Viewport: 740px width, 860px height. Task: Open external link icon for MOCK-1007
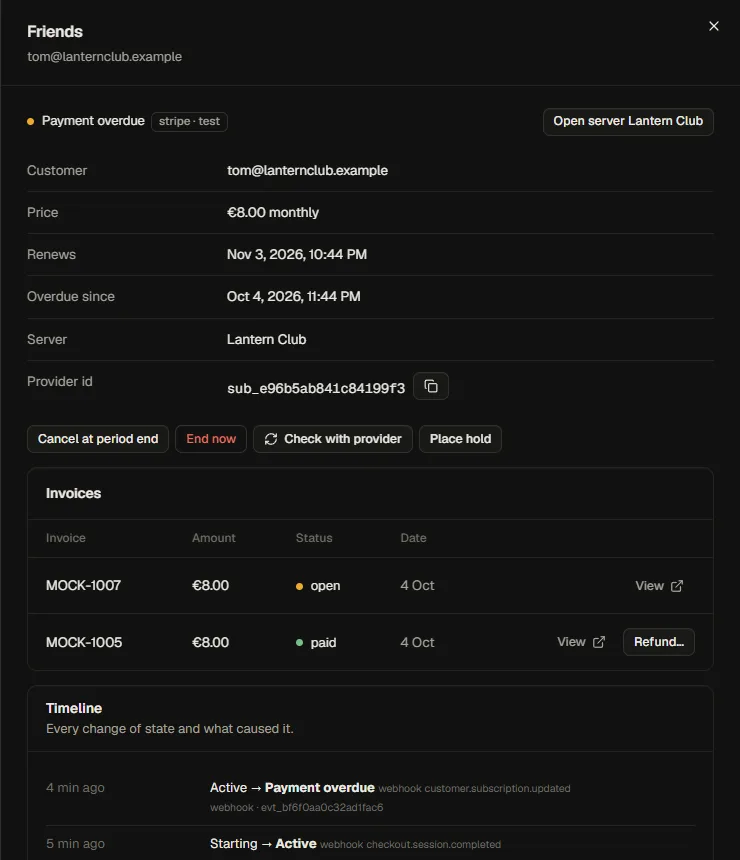tap(677, 586)
